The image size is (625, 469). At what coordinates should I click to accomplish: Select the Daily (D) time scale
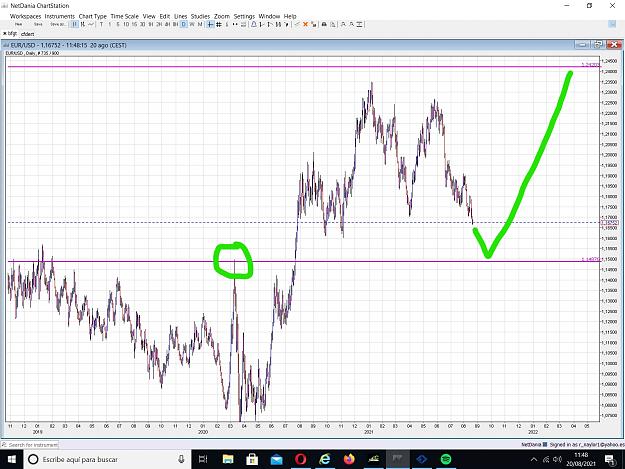point(183,24)
